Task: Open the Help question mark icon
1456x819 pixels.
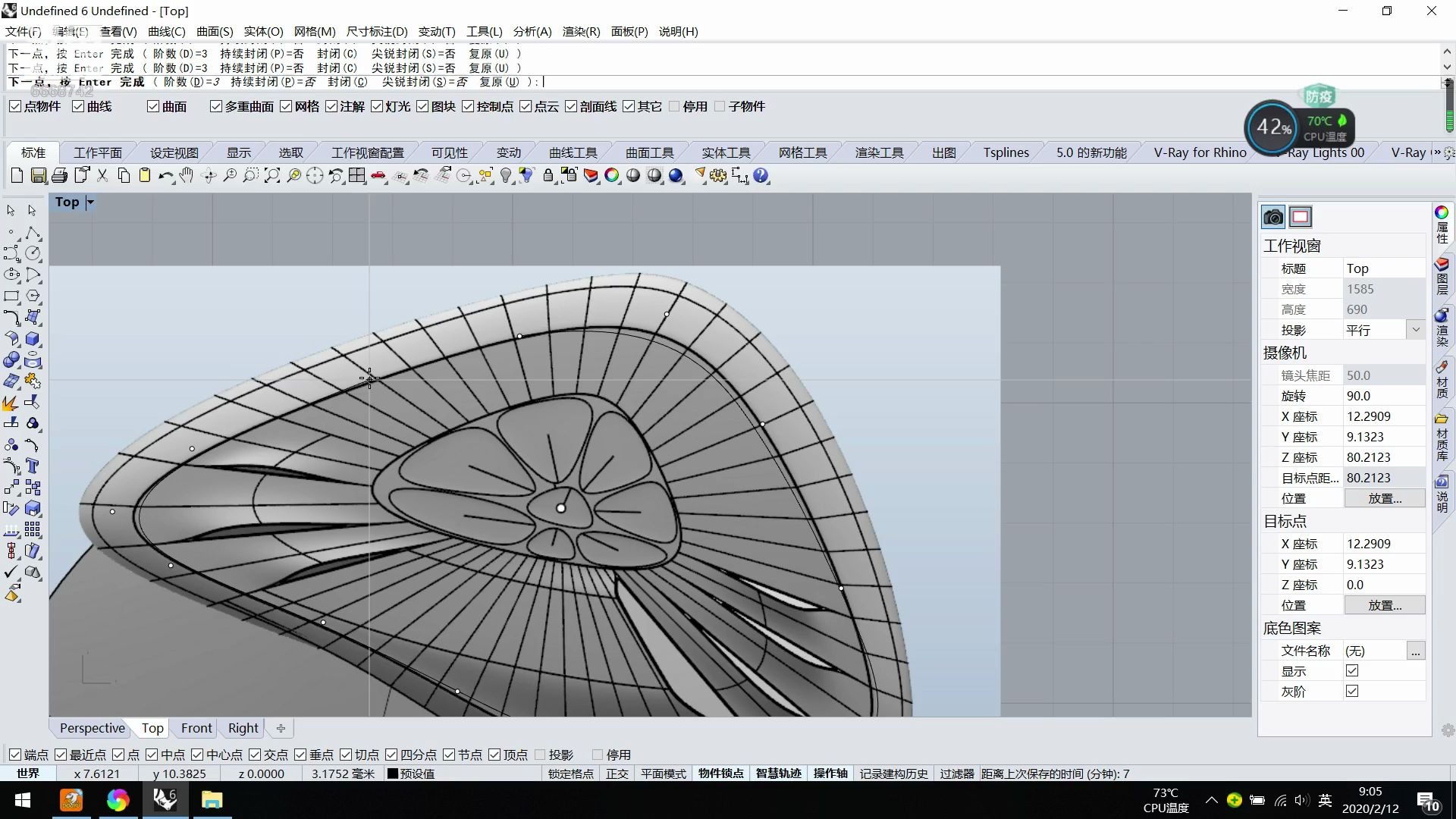Action: [x=761, y=176]
